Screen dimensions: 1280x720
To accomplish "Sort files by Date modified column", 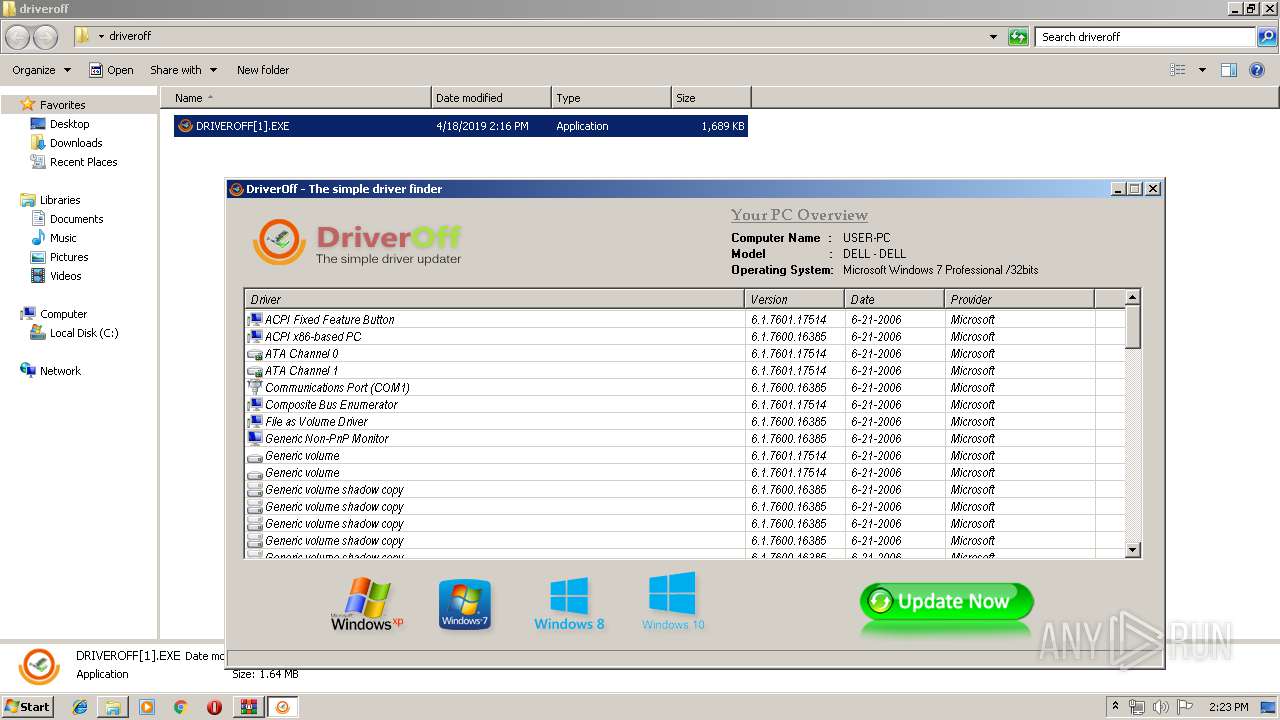I will tap(491, 98).
